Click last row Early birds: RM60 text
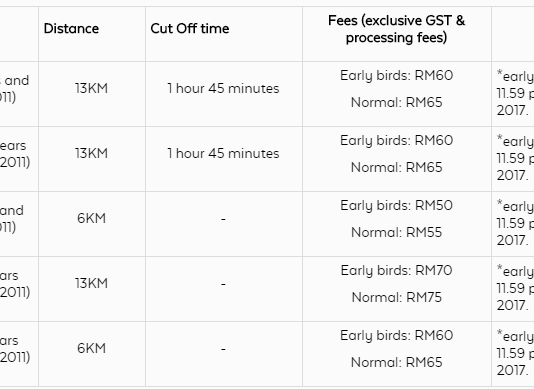The height and width of the screenshot is (389, 534). point(396,336)
